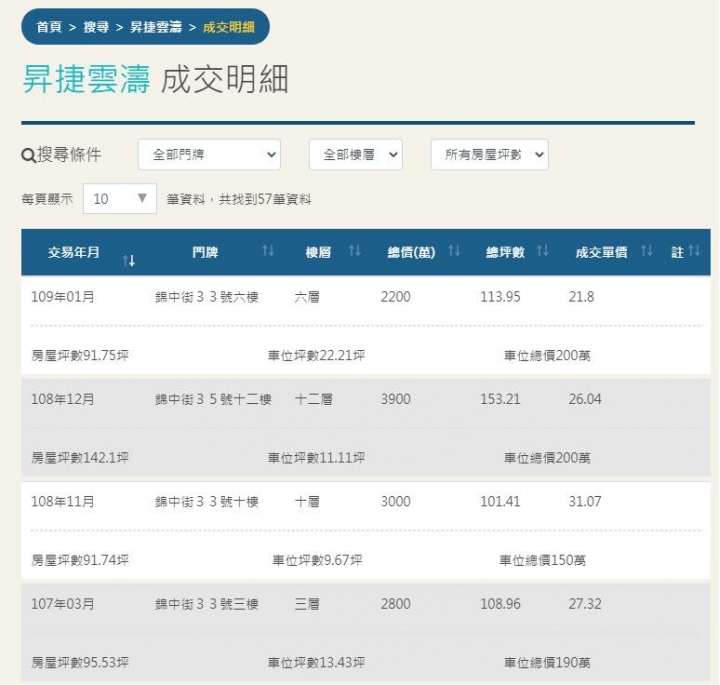Select the total price 3900 cell
720x685 pixels.
pos(395,399)
